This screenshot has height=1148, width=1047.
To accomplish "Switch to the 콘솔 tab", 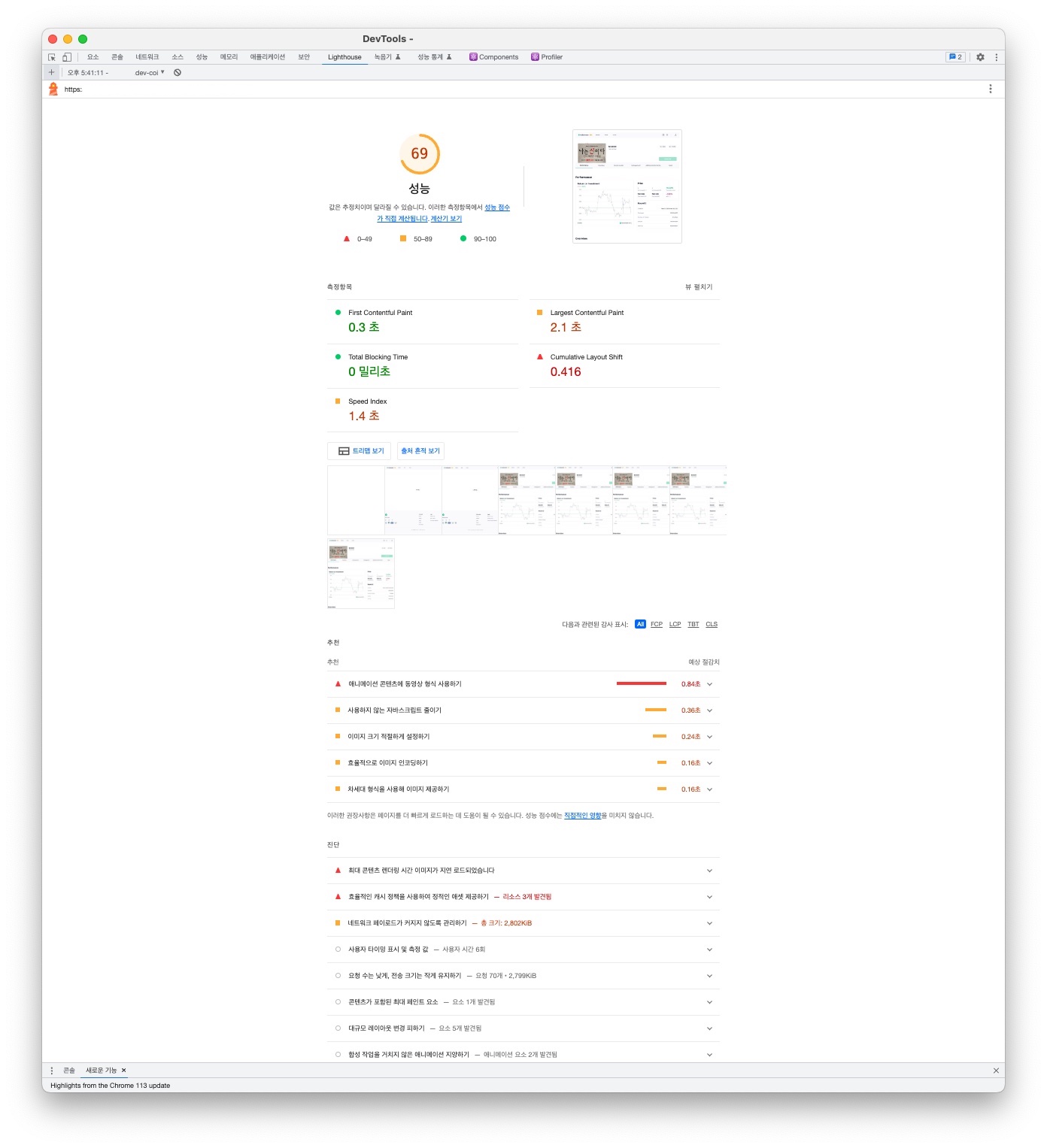I will 117,57.
